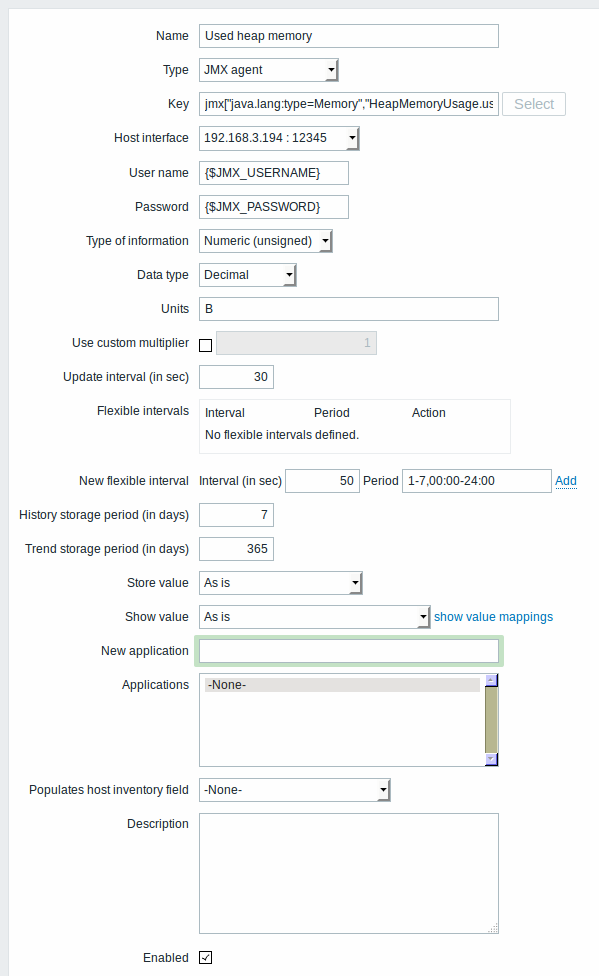Click the Add flexible interval link

(x=565, y=481)
